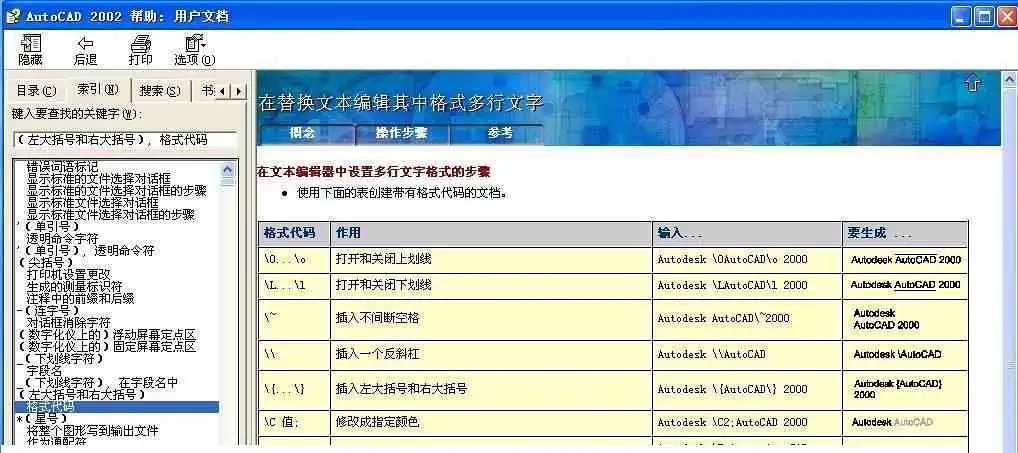Select the 操作步骤 topic tab
The height and width of the screenshot is (453, 1018).
[401, 133]
